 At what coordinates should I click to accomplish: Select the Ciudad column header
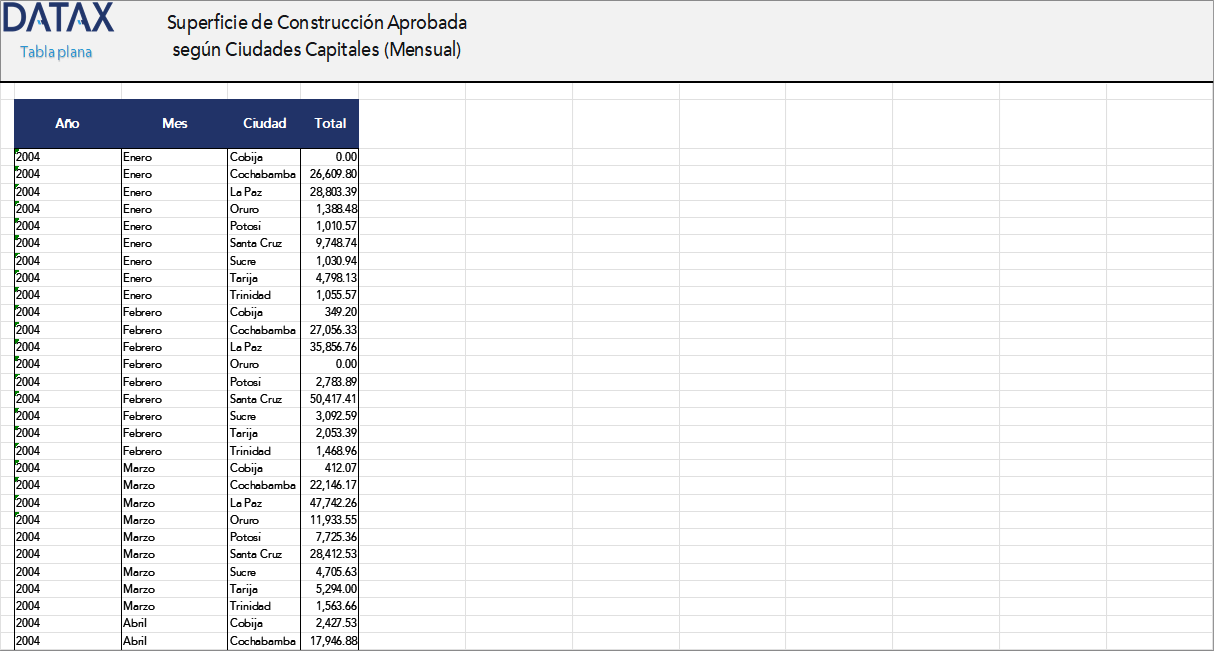click(x=264, y=124)
